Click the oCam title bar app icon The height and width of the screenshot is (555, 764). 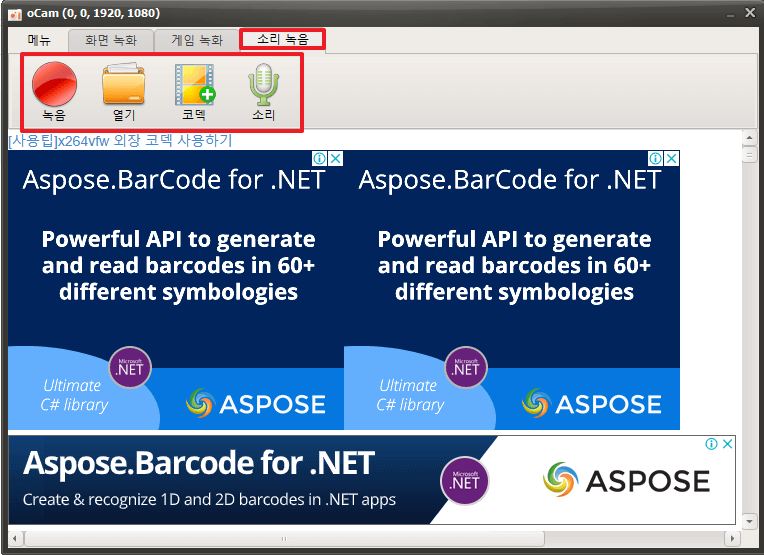[x=15, y=14]
